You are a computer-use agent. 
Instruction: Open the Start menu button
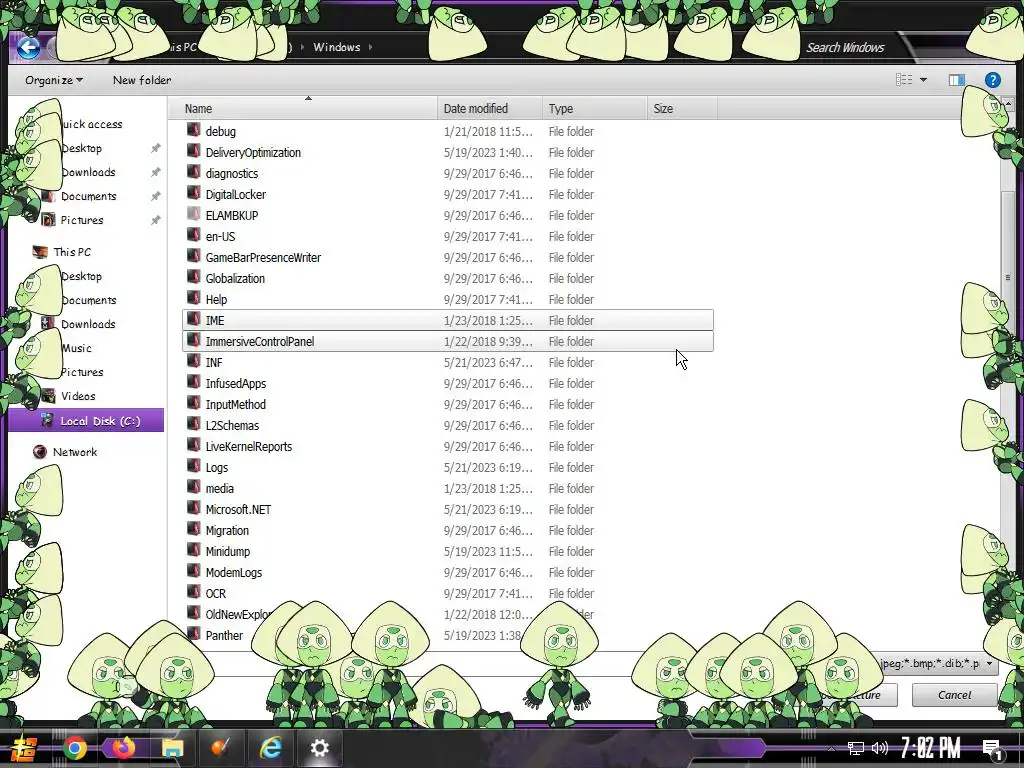pos(24,748)
